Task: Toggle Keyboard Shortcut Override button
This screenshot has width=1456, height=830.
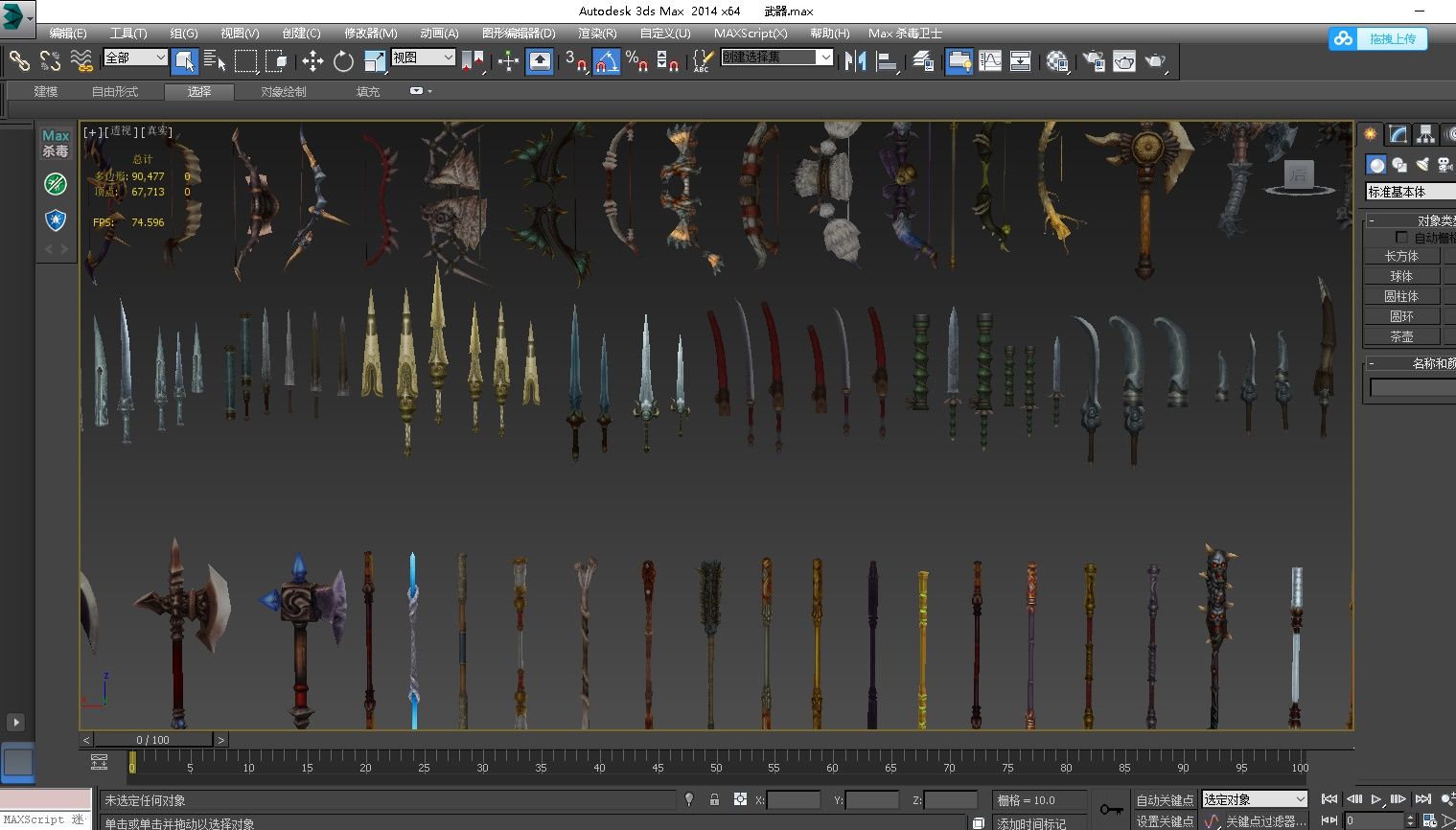Action: point(540,61)
